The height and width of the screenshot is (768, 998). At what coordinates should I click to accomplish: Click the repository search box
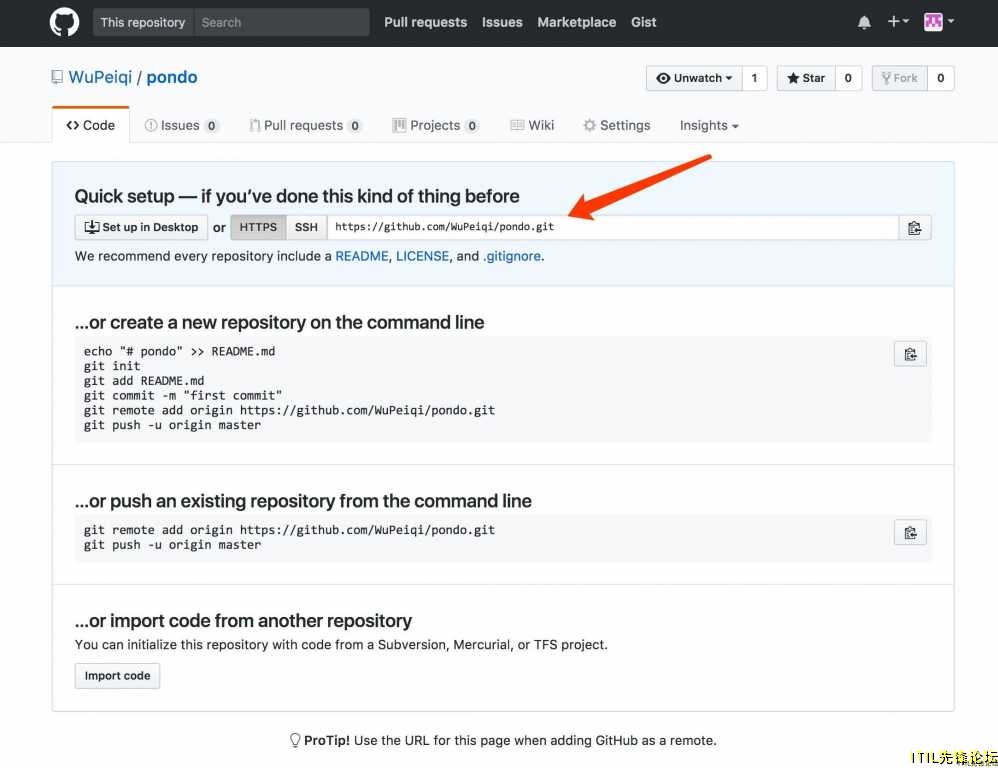(x=282, y=22)
